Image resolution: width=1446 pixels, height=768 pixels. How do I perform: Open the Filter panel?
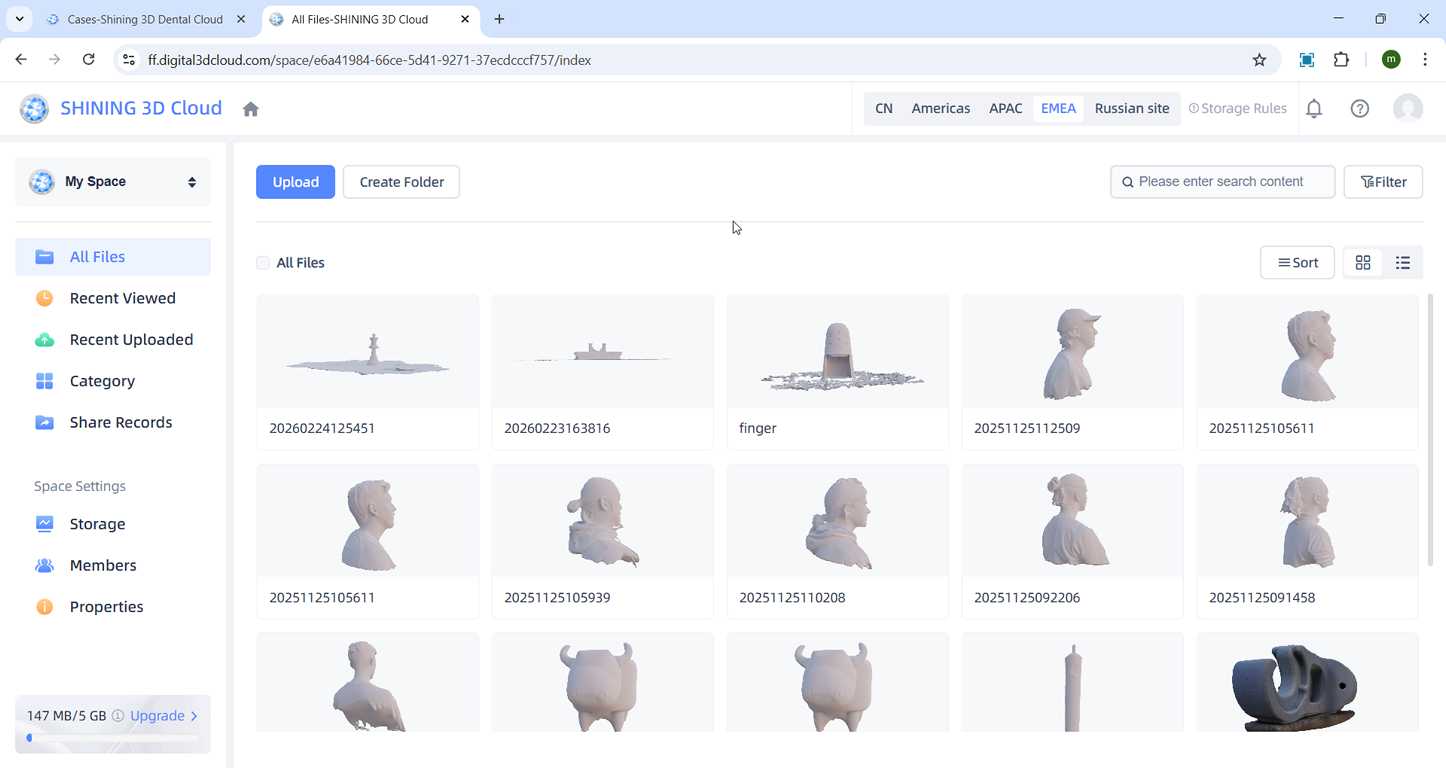pyautogui.click(x=1383, y=182)
